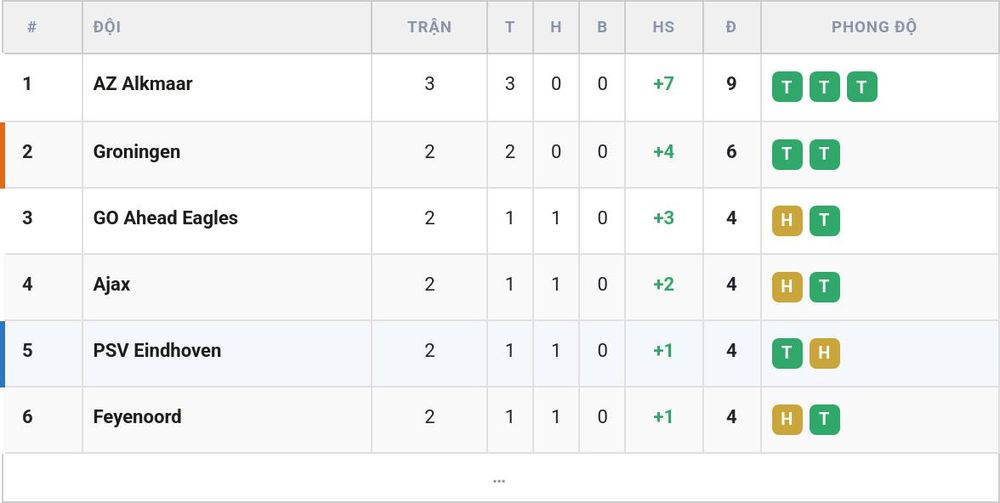Click GO Ahead Eagles' yellow H form badge
Image resolution: width=1000 pixels, height=503 pixels.
(787, 221)
